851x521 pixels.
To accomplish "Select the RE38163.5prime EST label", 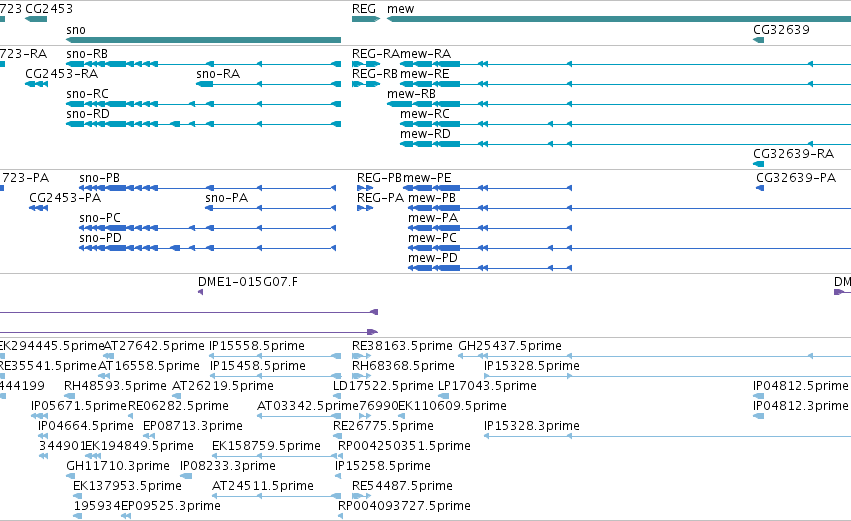I will point(402,346).
